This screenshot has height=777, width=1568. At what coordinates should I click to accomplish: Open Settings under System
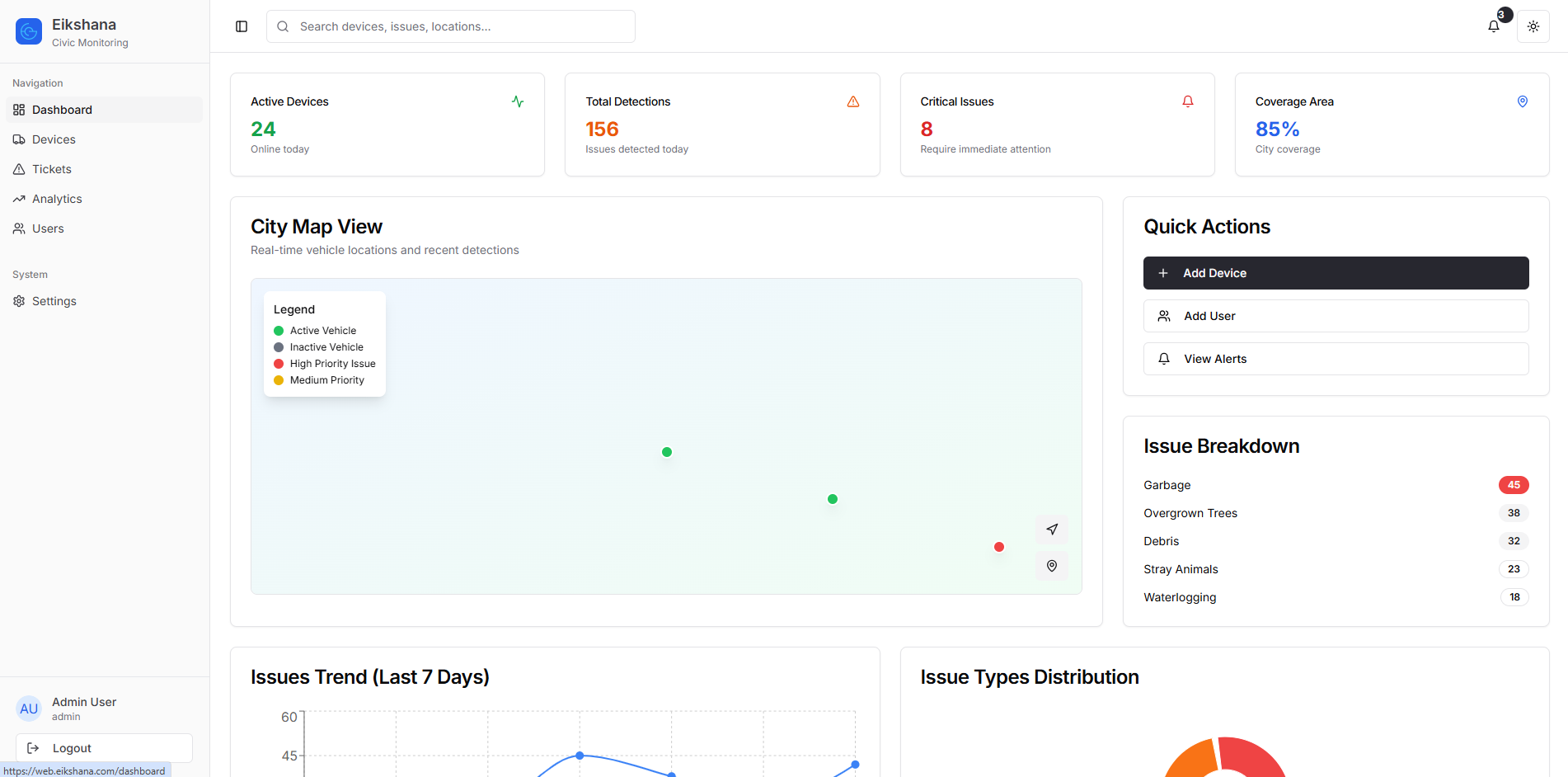point(105,301)
